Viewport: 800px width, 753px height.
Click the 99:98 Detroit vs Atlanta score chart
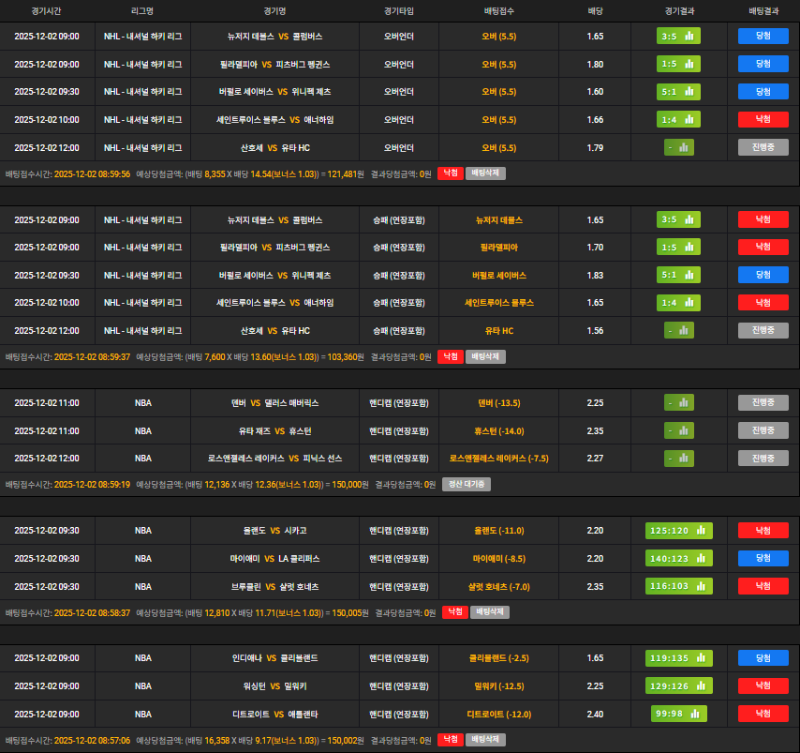pos(679,713)
